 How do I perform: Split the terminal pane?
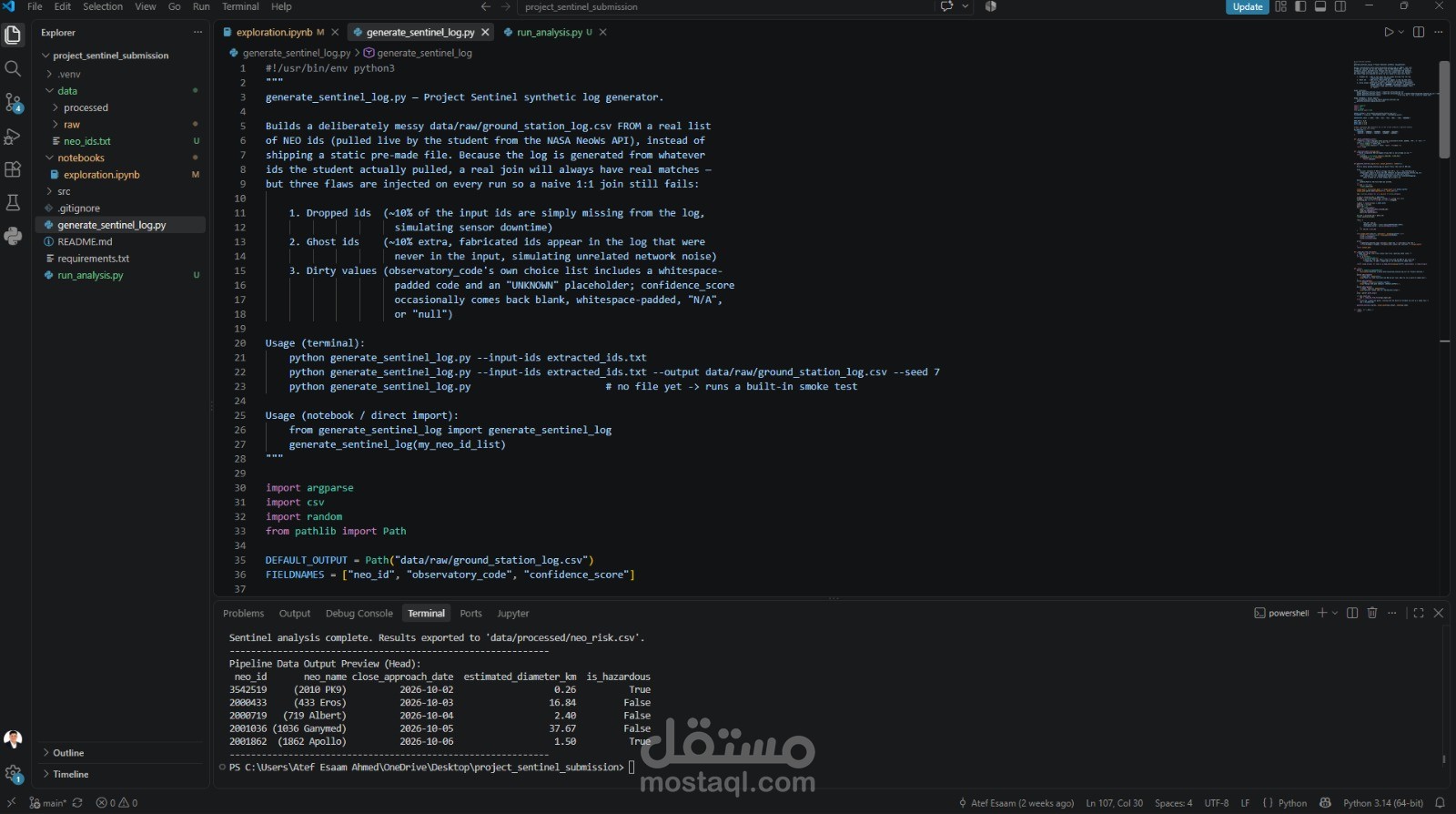point(1352,613)
